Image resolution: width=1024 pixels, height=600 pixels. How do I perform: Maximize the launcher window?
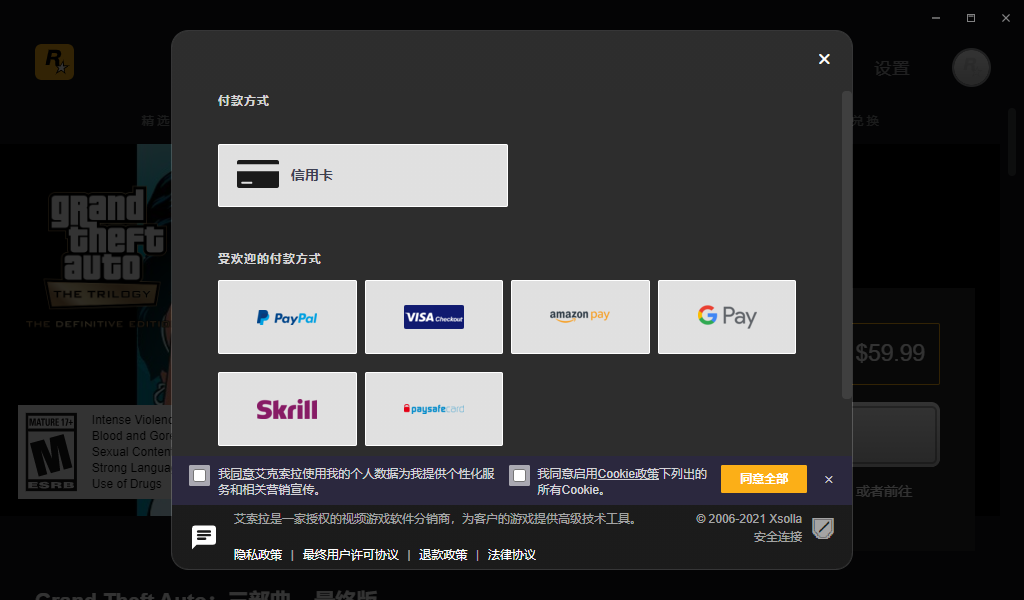(x=971, y=18)
